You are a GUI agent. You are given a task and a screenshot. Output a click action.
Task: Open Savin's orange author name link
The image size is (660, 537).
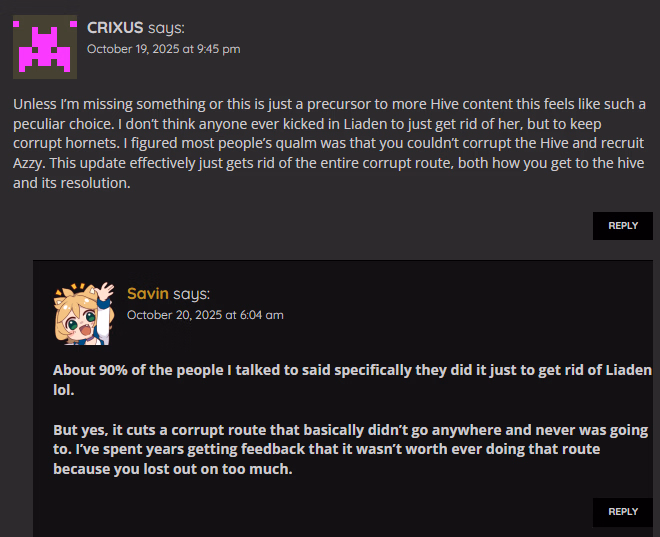tap(148, 293)
